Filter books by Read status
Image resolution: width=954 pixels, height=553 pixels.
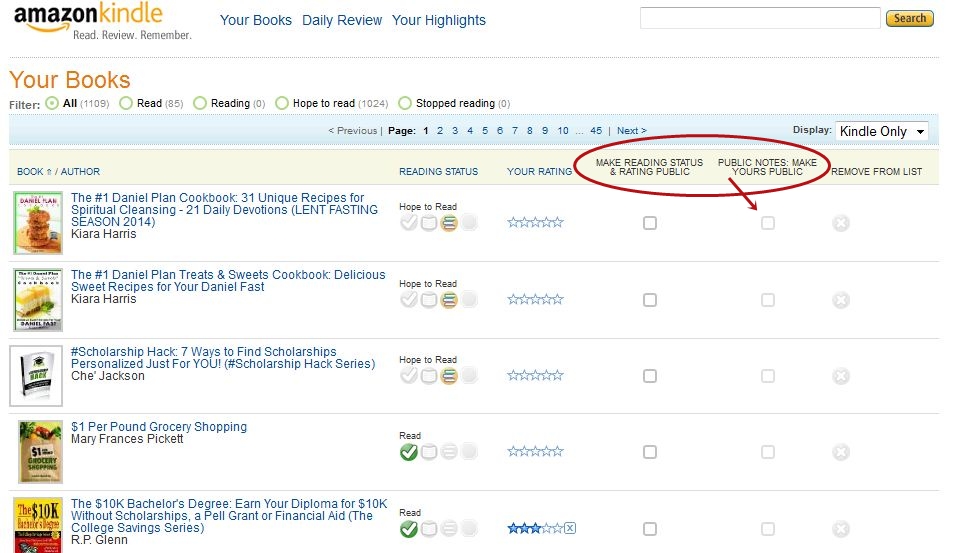[x=126, y=103]
